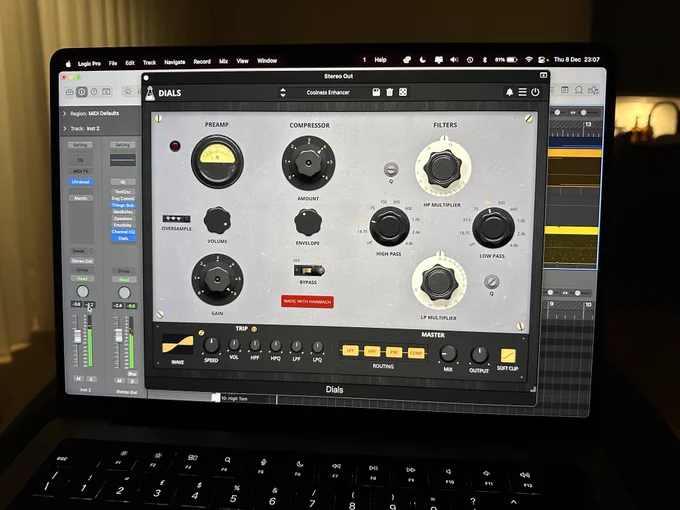This screenshot has height=510, width=680.
Task: Mute the Inst 2 channel strip
Action: pyautogui.click(x=78, y=379)
